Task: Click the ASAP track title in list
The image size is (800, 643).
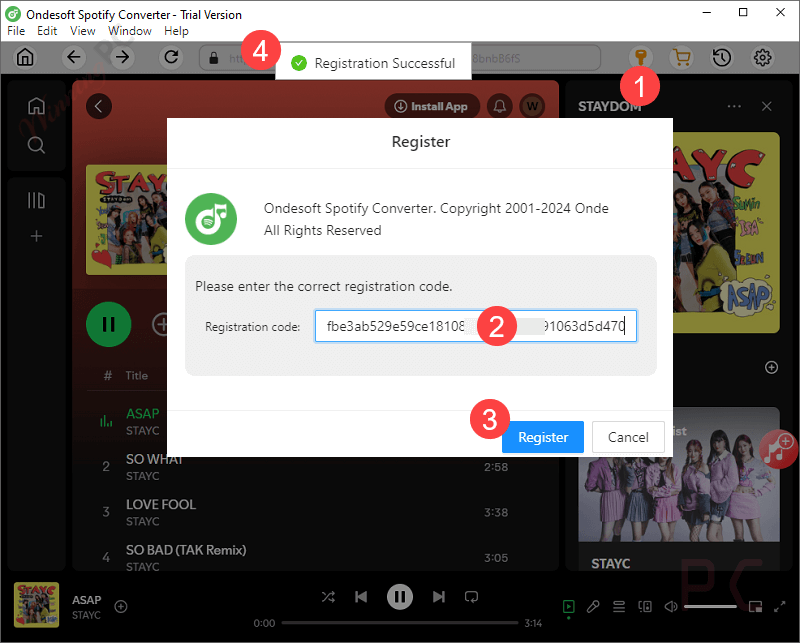Action: 142,413
